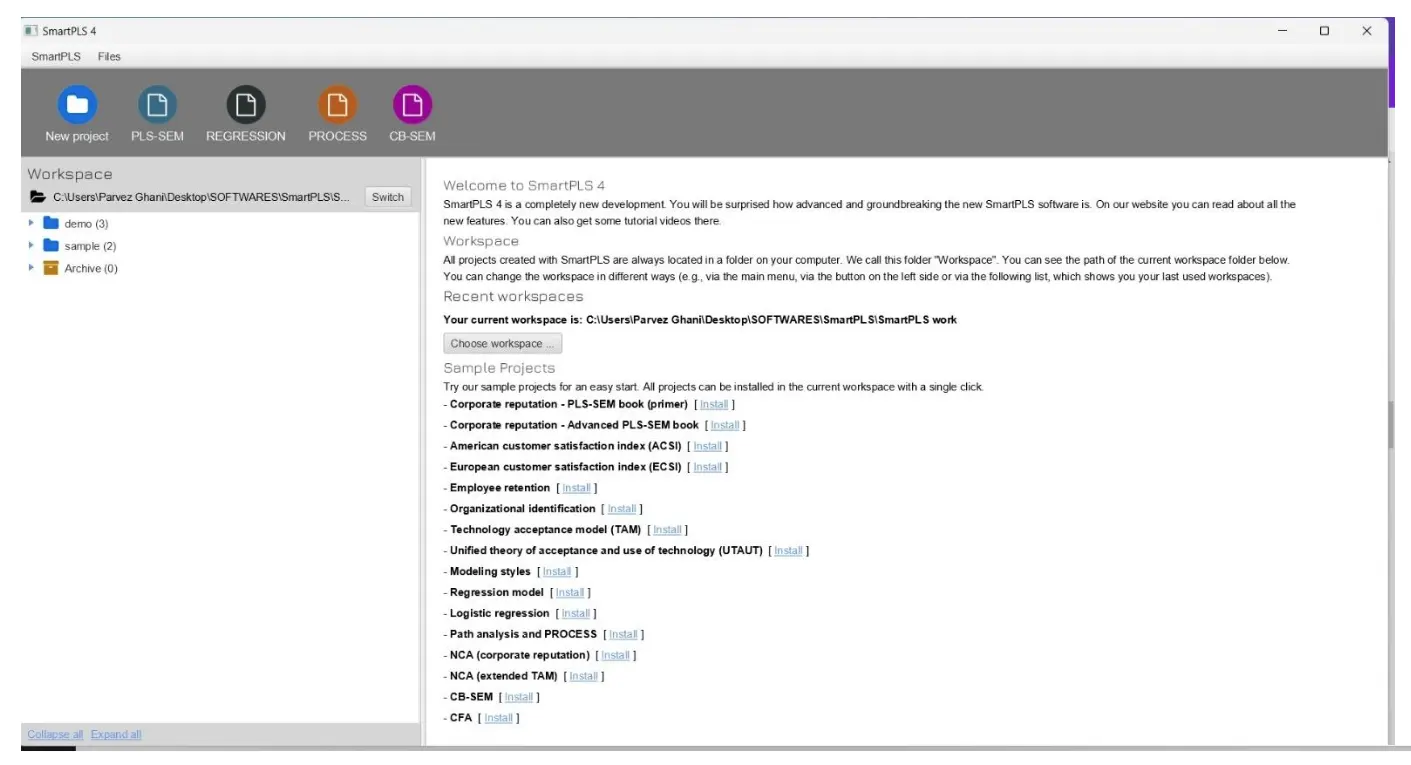Open the SmartPLS menu
1411x765 pixels.
click(56, 56)
